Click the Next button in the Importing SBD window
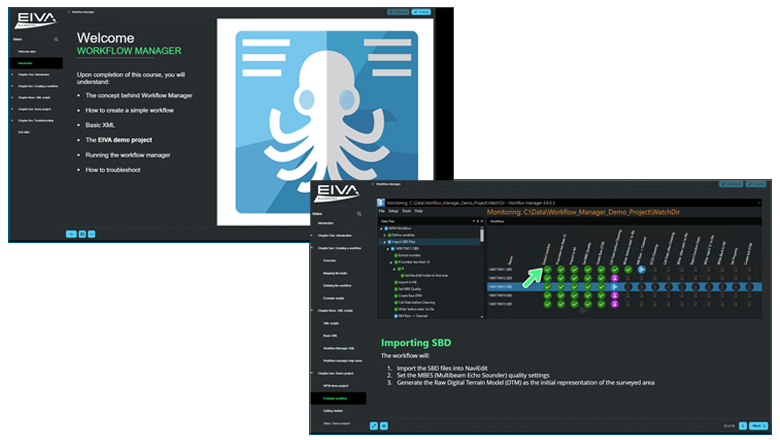The height and width of the screenshot is (440, 780). 759,426
